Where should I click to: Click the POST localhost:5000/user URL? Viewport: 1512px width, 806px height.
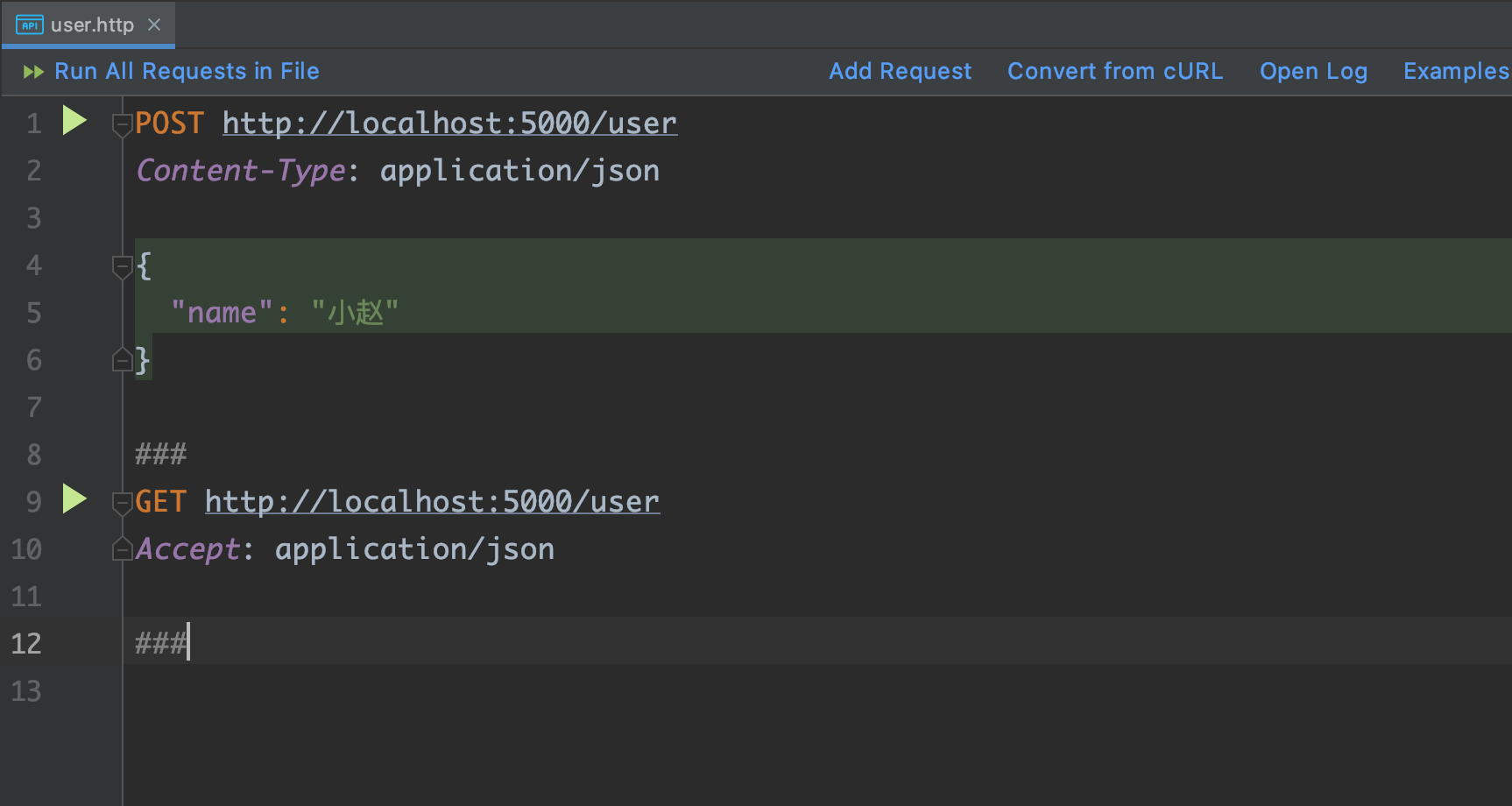coord(449,124)
